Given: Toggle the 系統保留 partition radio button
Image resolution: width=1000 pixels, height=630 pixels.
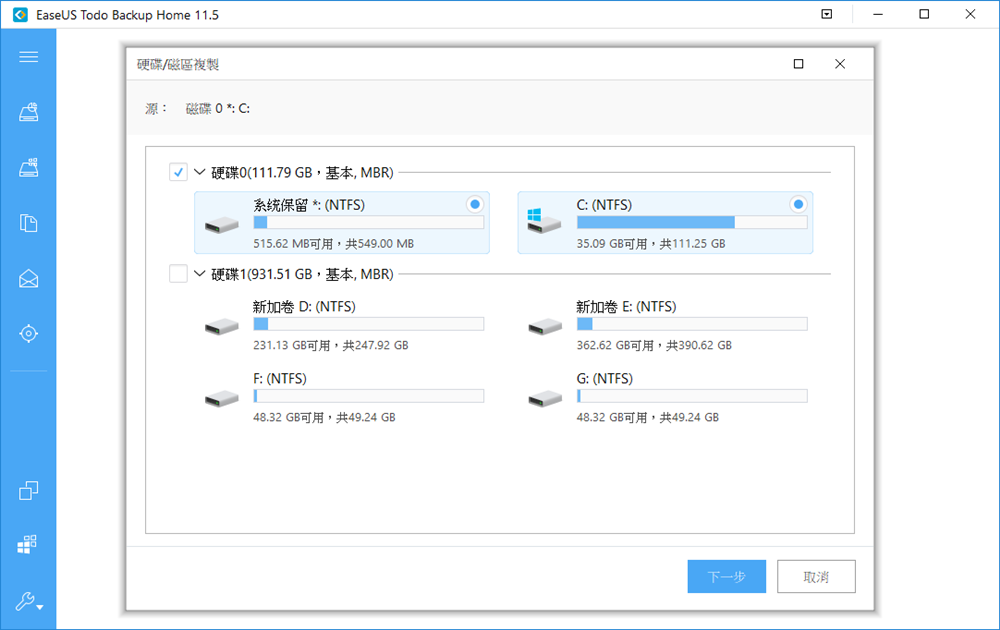Looking at the screenshot, I should (474, 204).
